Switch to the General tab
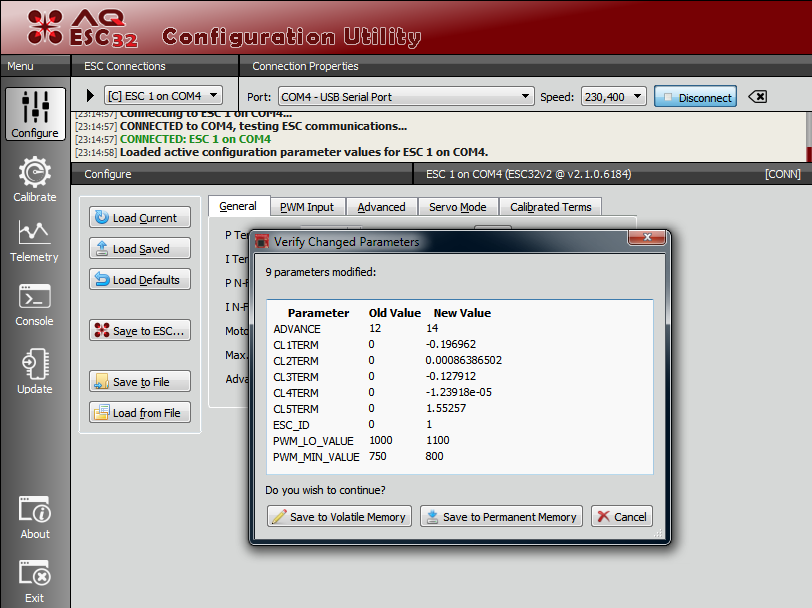The width and height of the screenshot is (812, 608). click(238, 206)
